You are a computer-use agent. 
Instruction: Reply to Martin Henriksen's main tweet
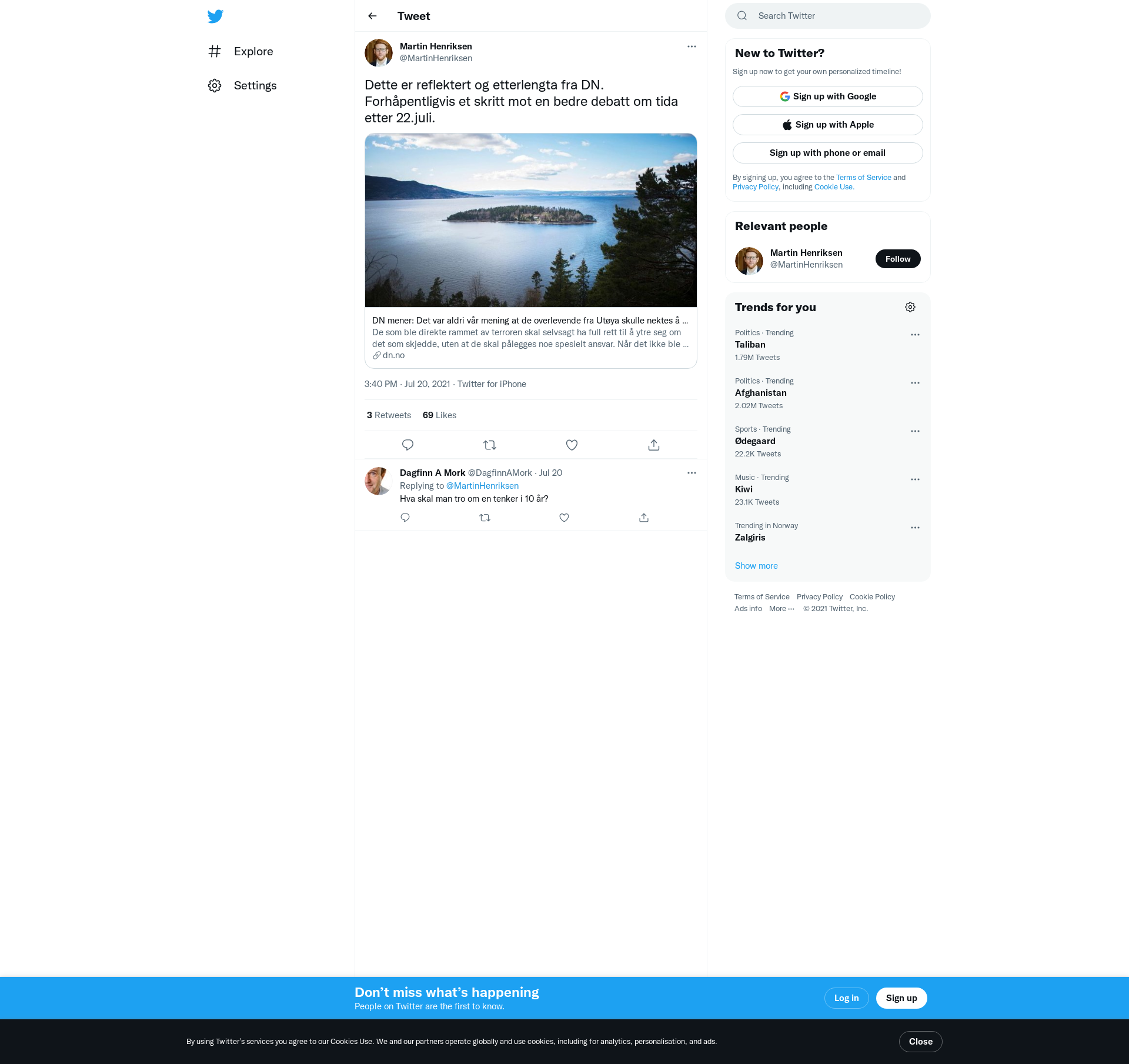pos(407,445)
